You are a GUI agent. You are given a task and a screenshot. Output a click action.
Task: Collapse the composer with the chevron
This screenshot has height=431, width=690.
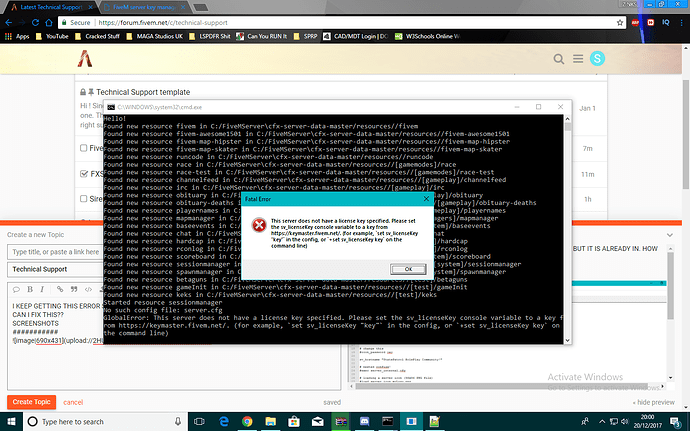click(670, 235)
